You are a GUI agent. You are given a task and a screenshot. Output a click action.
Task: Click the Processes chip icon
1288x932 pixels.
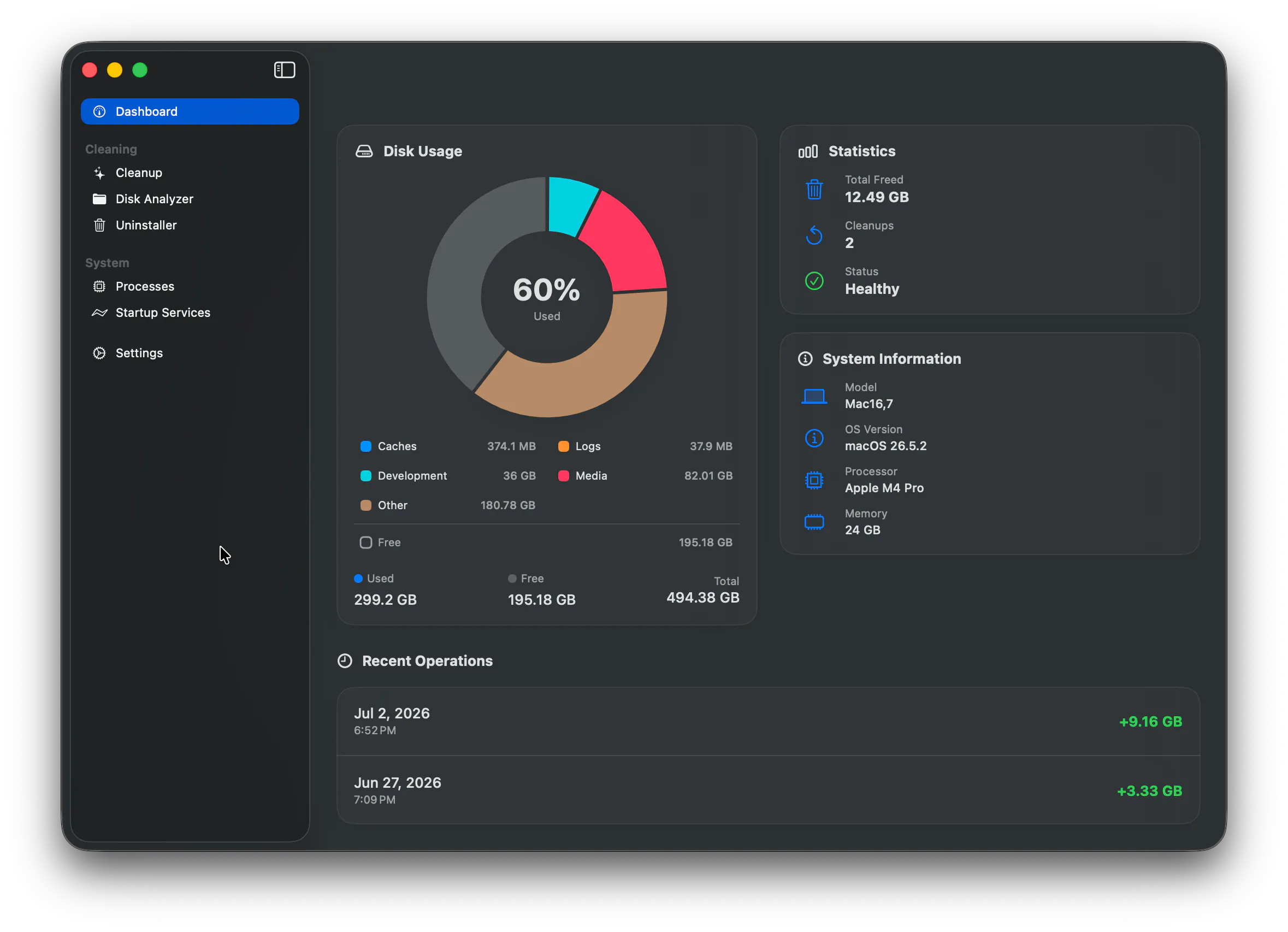[x=99, y=286]
